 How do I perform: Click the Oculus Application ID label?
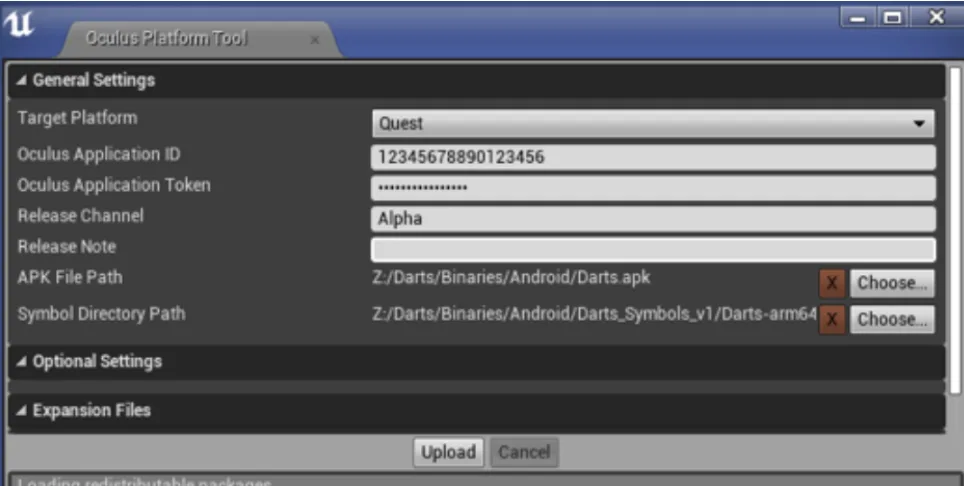pyautogui.click(x=99, y=154)
